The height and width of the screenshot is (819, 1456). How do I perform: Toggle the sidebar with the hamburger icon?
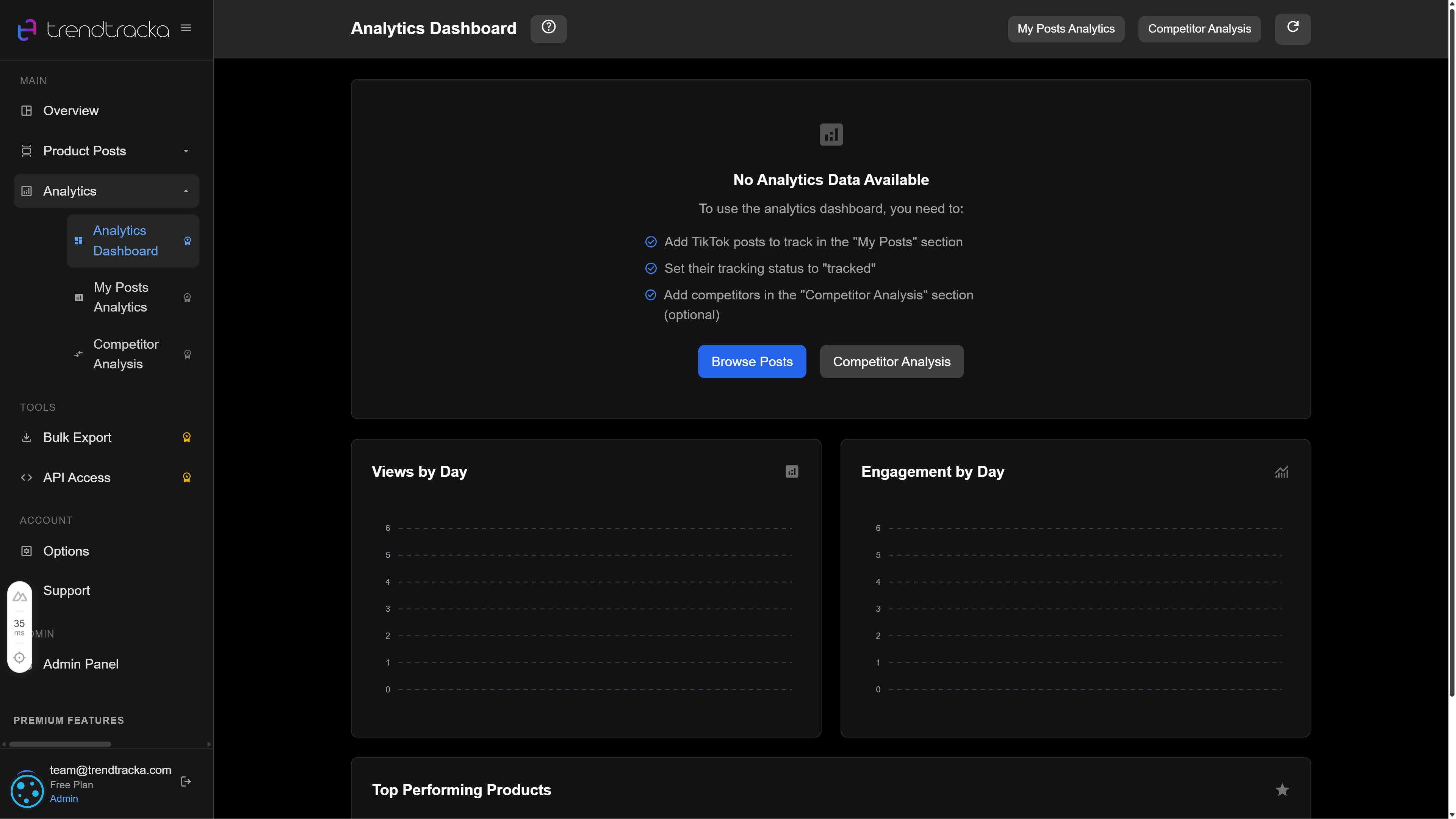(186, 27)
